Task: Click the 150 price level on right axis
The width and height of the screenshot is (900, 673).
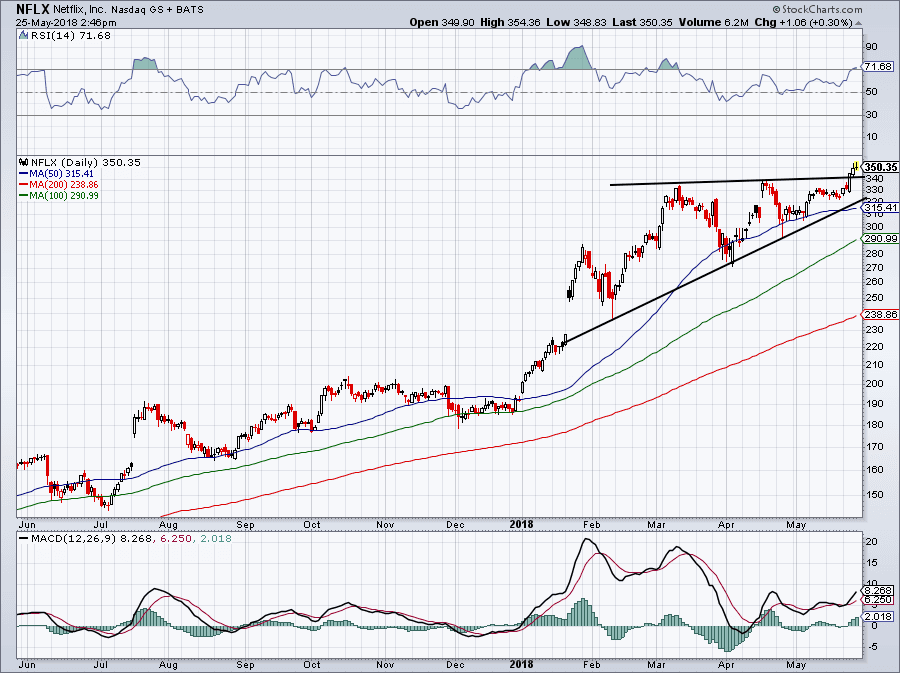Action: coord(875,495)
